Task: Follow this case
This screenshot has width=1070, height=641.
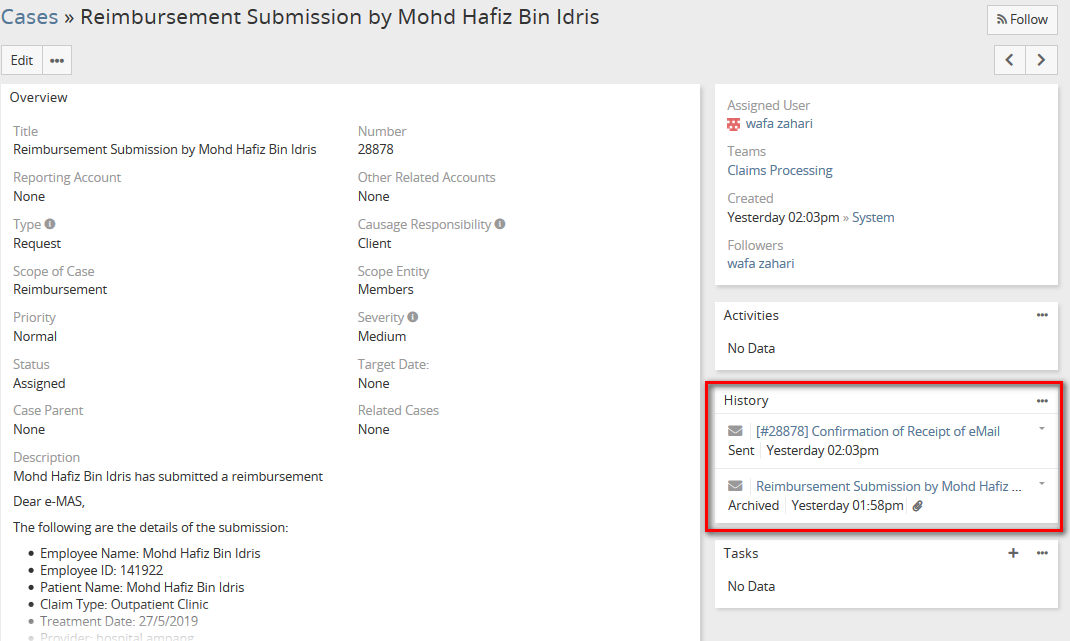Action: [x=1022, y=20]
